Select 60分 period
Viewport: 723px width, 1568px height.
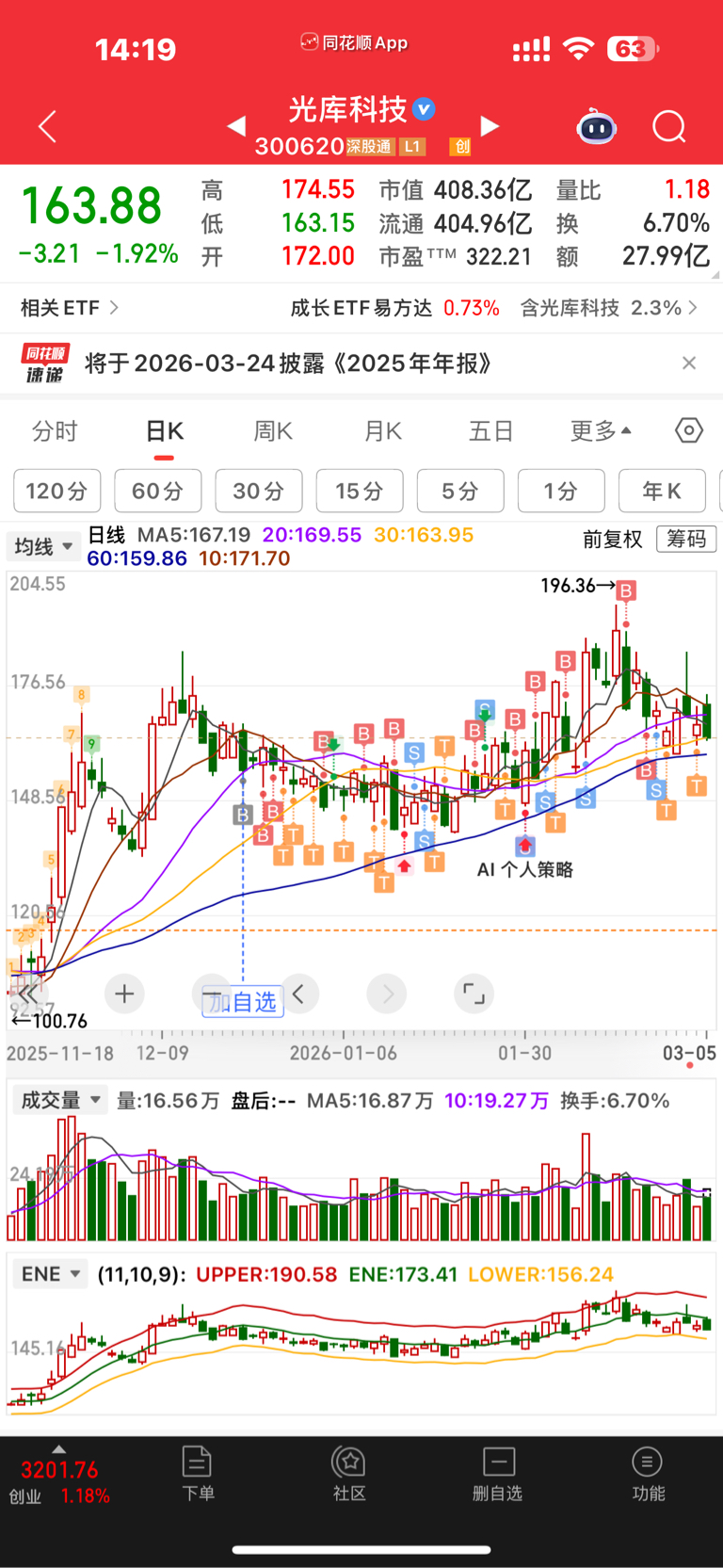[x=157, y=491]
